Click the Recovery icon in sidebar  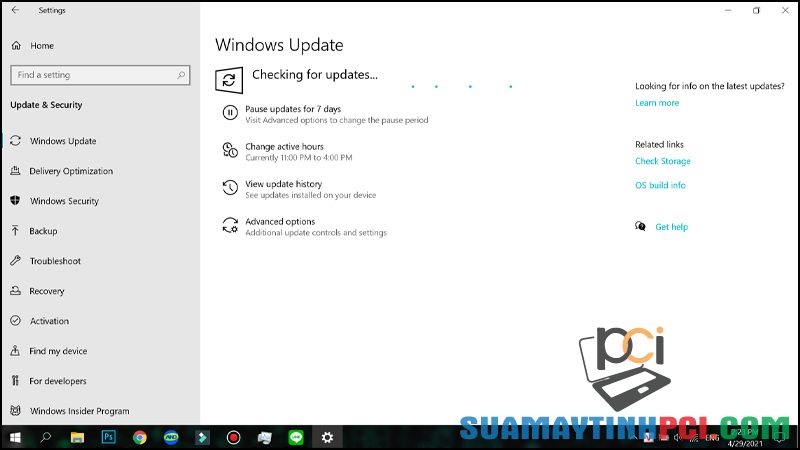coord(16,290)
